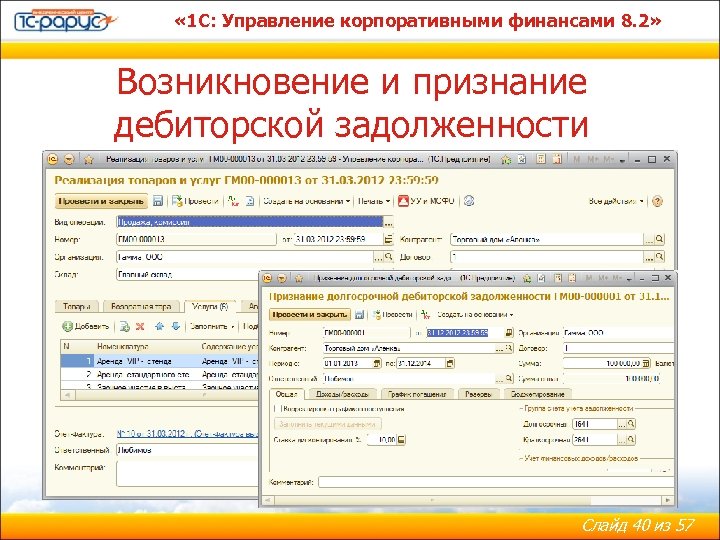Viewport: 720px width, 540px height.
Task: Open the Доходы/расходы tab
Action: (342, 394)
